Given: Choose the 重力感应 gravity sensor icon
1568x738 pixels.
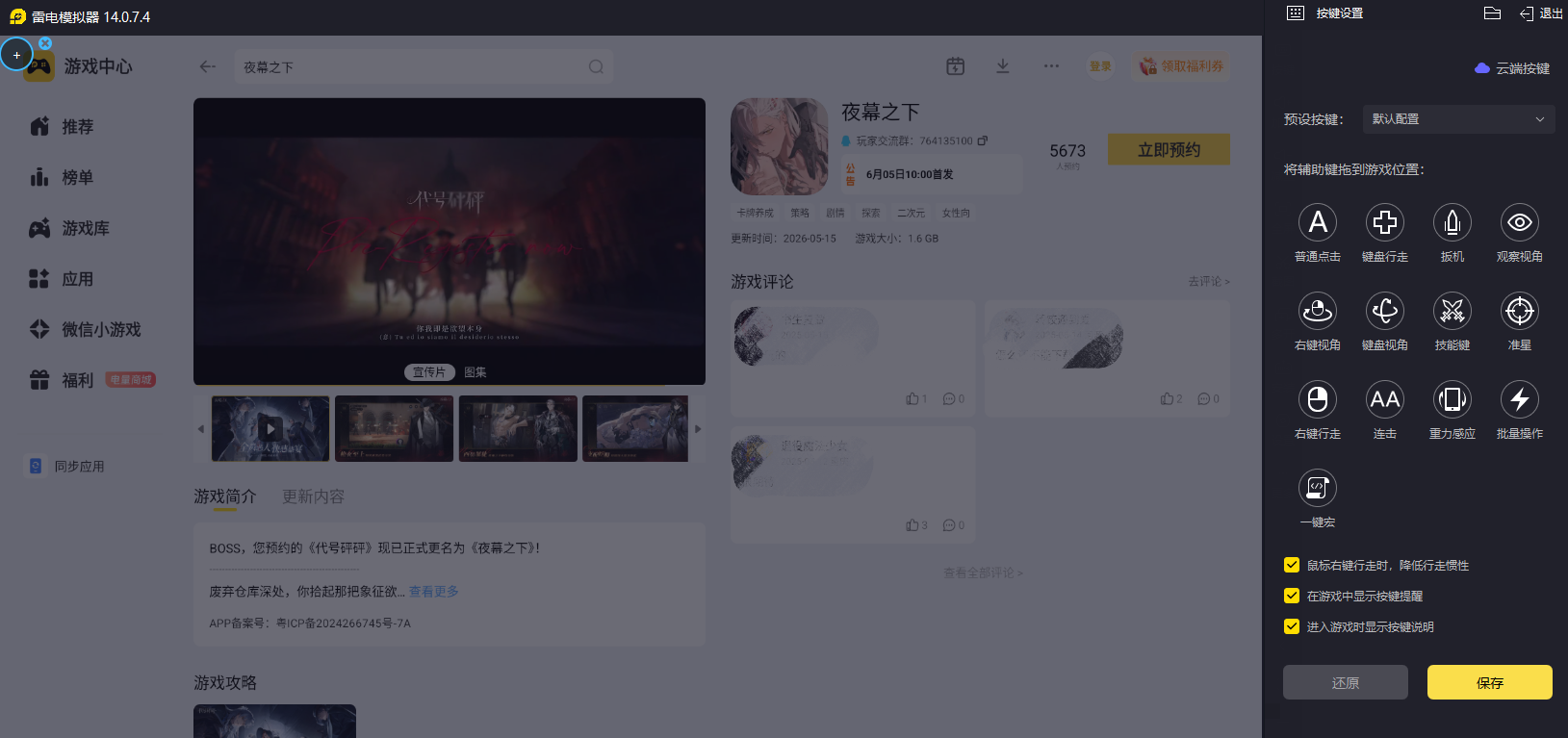Looking at the screenshot, I should tap(1452, 399).
